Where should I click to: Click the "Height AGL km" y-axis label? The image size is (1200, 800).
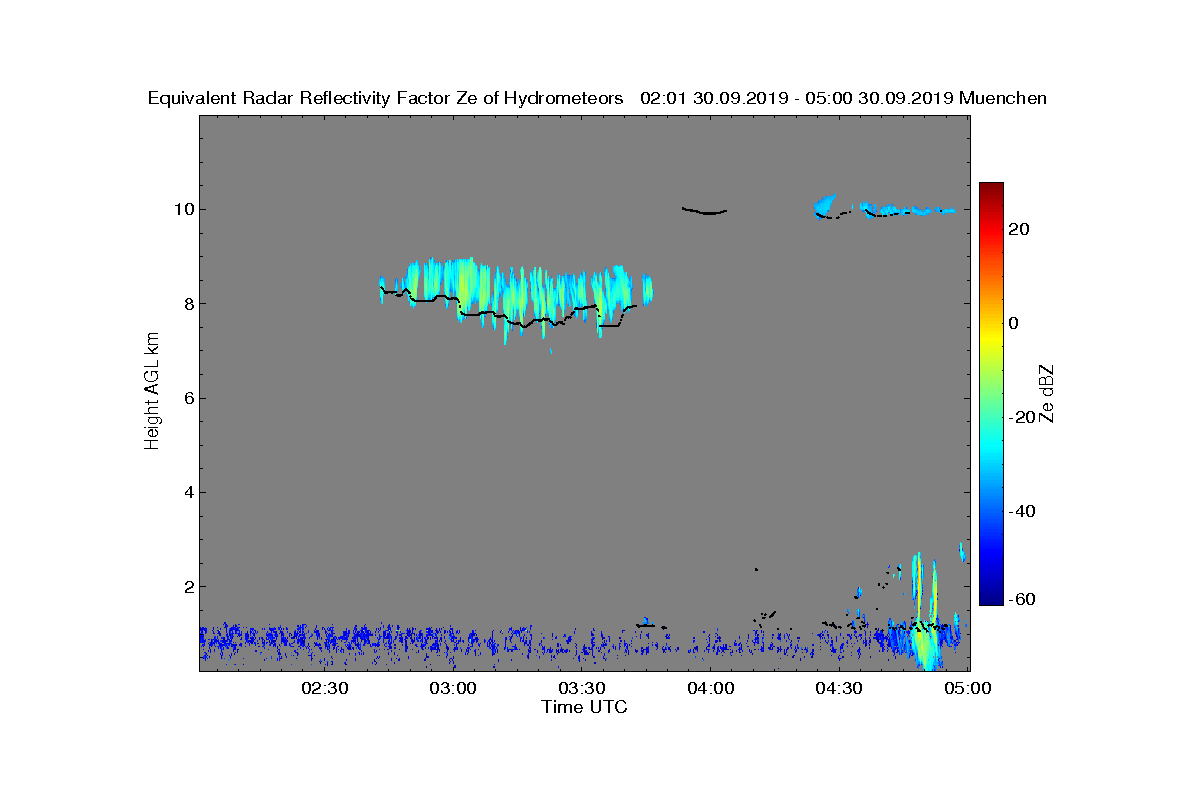point(152,392)
